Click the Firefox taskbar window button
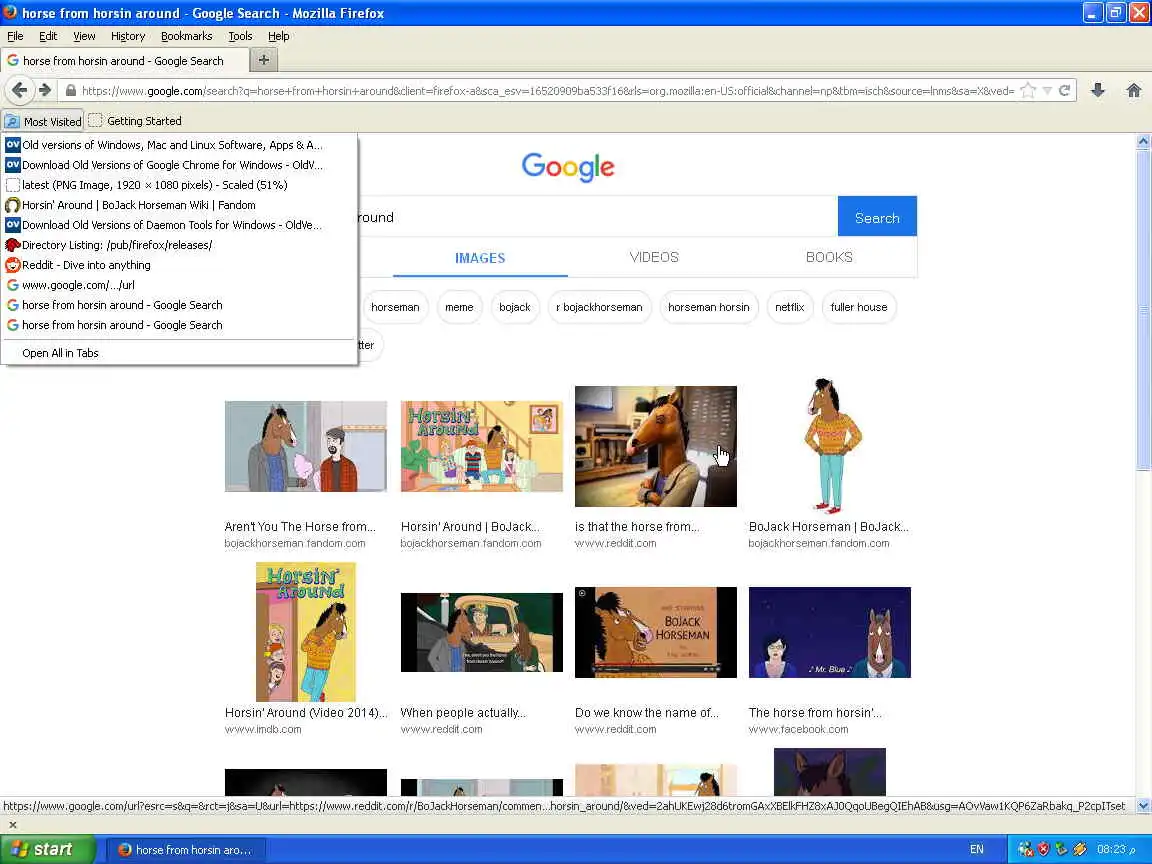Screen dimensions: 1152x864 tap(187, 850)
